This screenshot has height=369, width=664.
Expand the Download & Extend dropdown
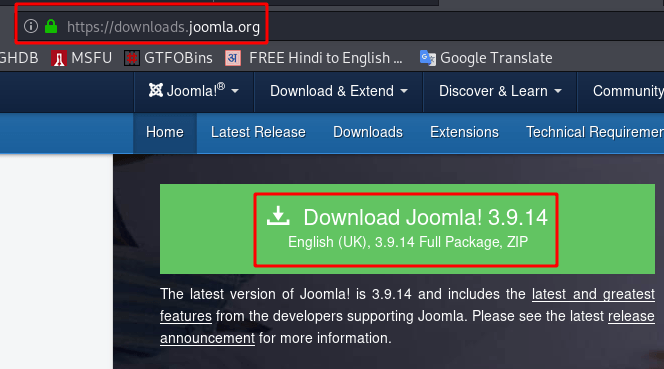pyautogui.click(x=339, y=91)
